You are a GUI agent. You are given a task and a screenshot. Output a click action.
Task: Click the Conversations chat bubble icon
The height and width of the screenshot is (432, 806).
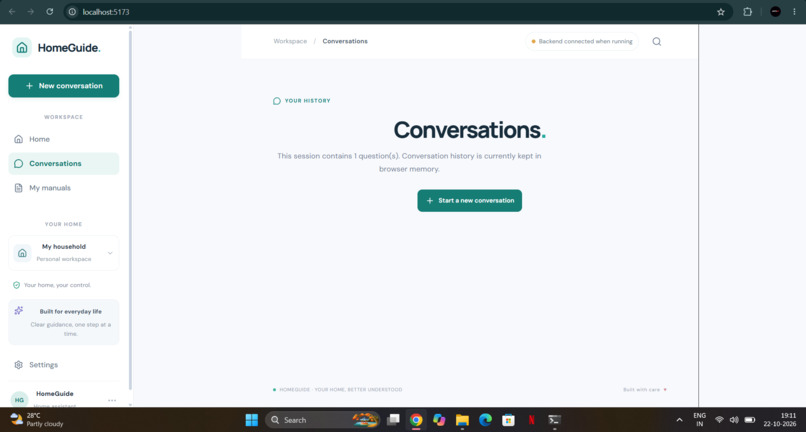(19, 164)
